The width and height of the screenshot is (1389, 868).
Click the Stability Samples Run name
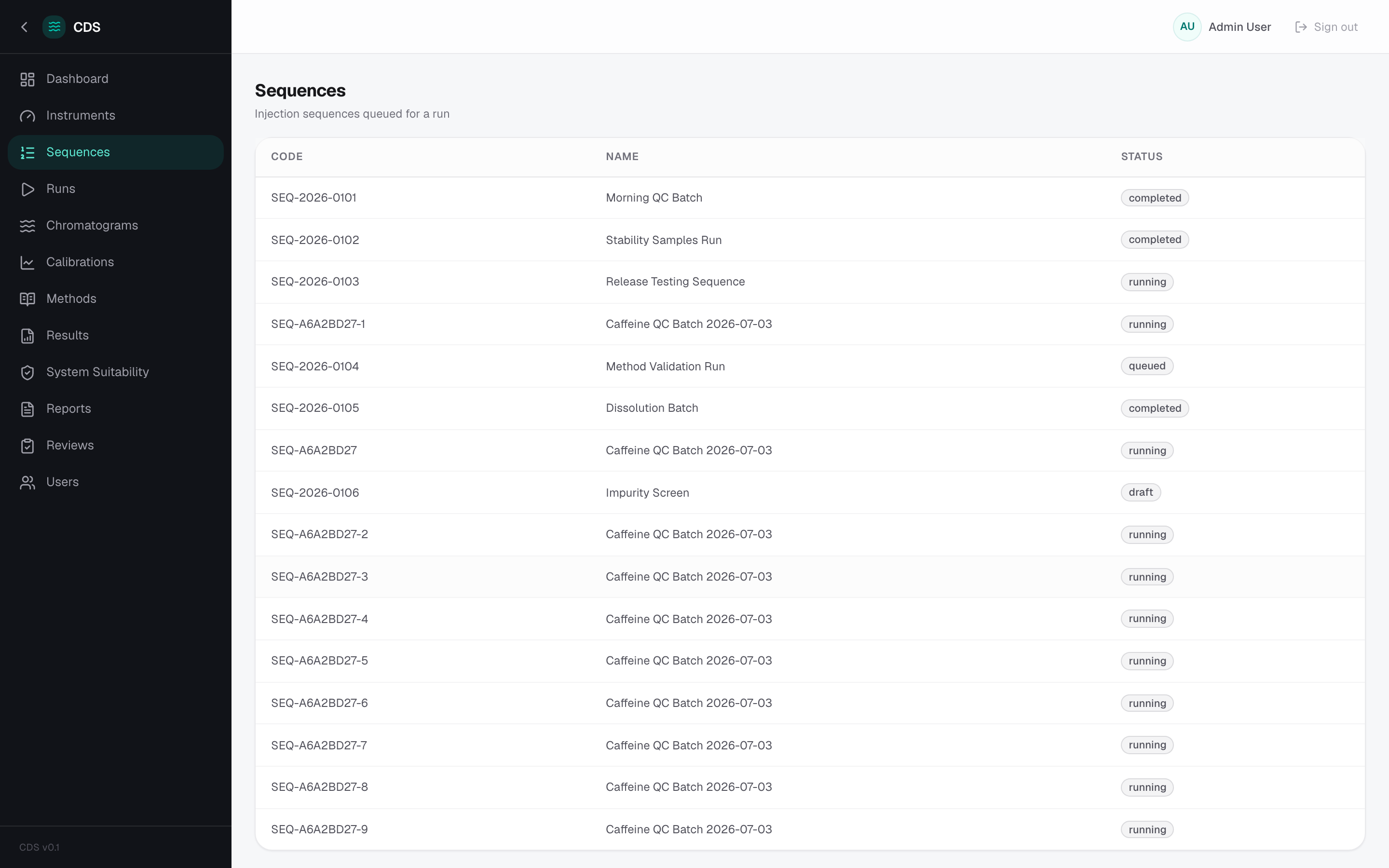tap(664, 240)
